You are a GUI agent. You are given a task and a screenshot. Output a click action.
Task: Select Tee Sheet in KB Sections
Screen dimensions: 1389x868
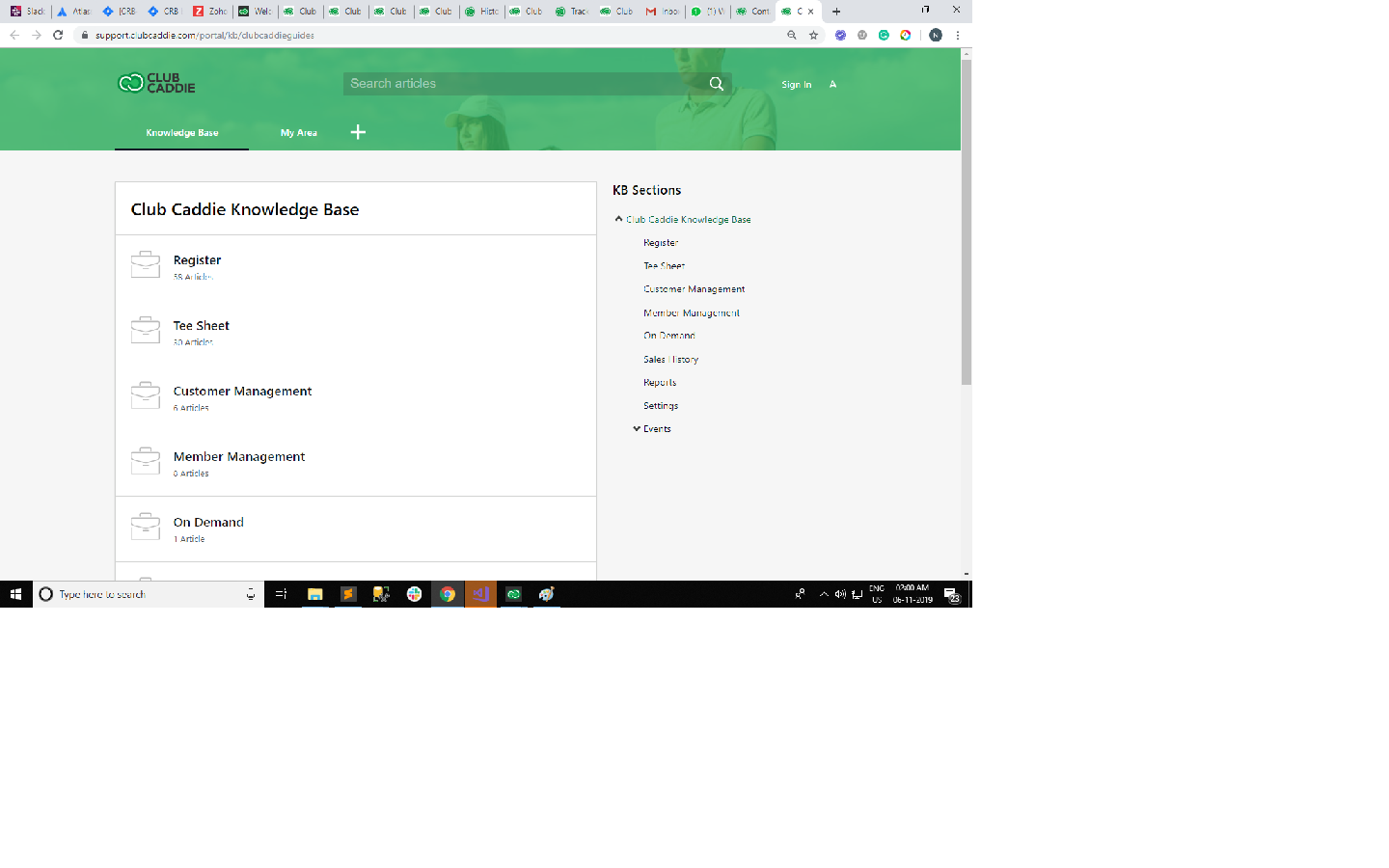pos(664,265)
